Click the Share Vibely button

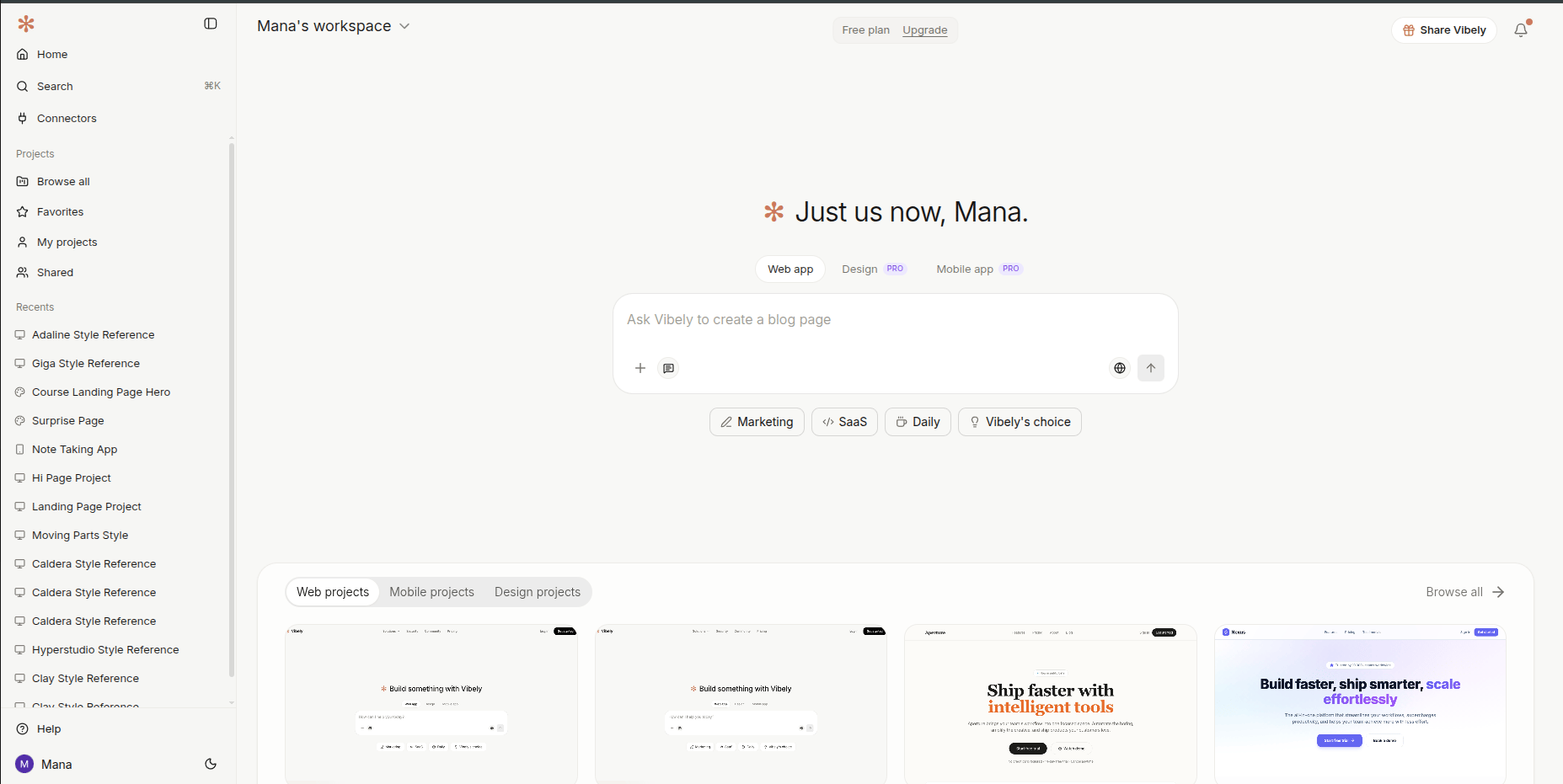(x=1443, y=30)
